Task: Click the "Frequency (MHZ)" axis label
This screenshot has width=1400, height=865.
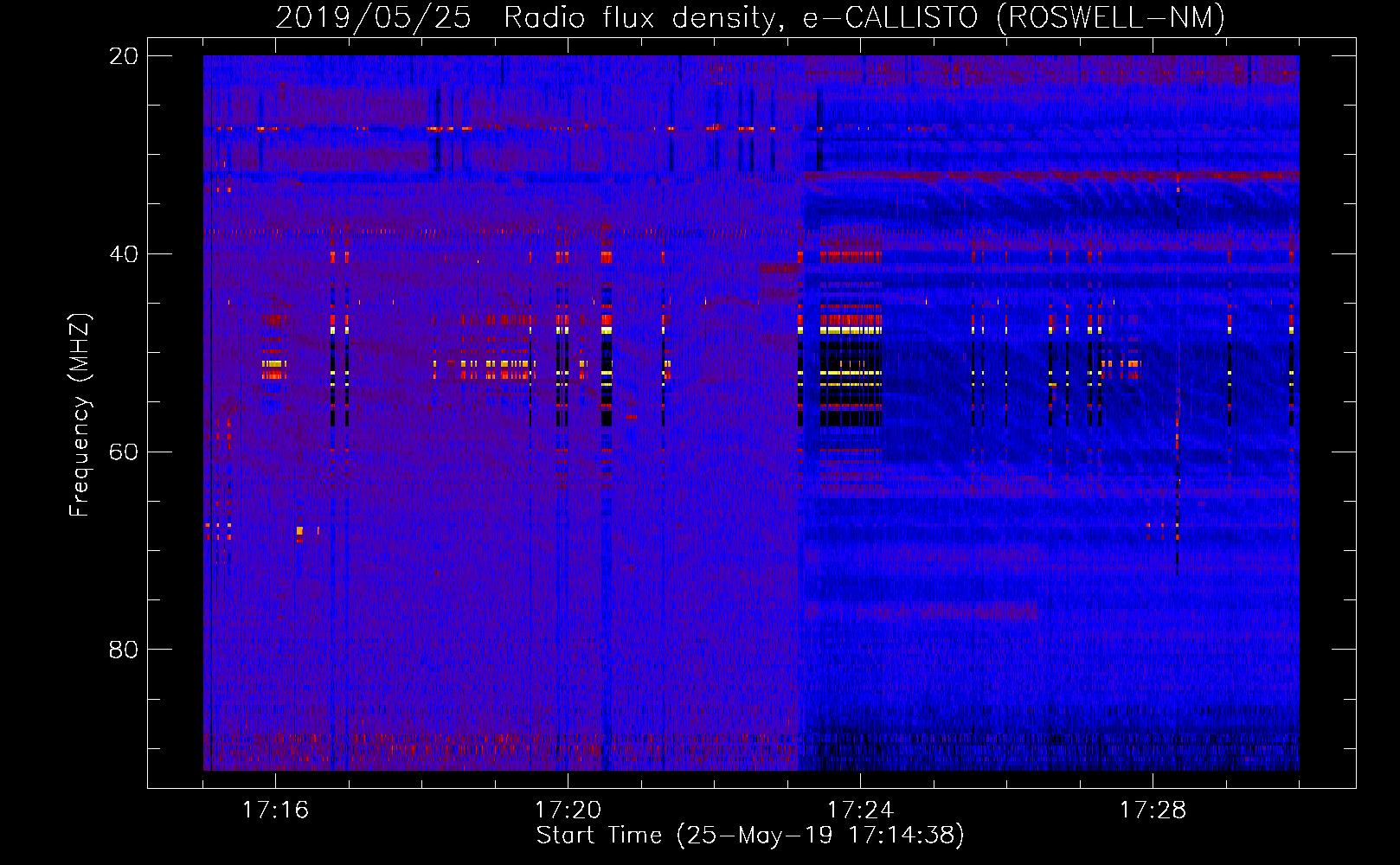Action: click(79, 415)
